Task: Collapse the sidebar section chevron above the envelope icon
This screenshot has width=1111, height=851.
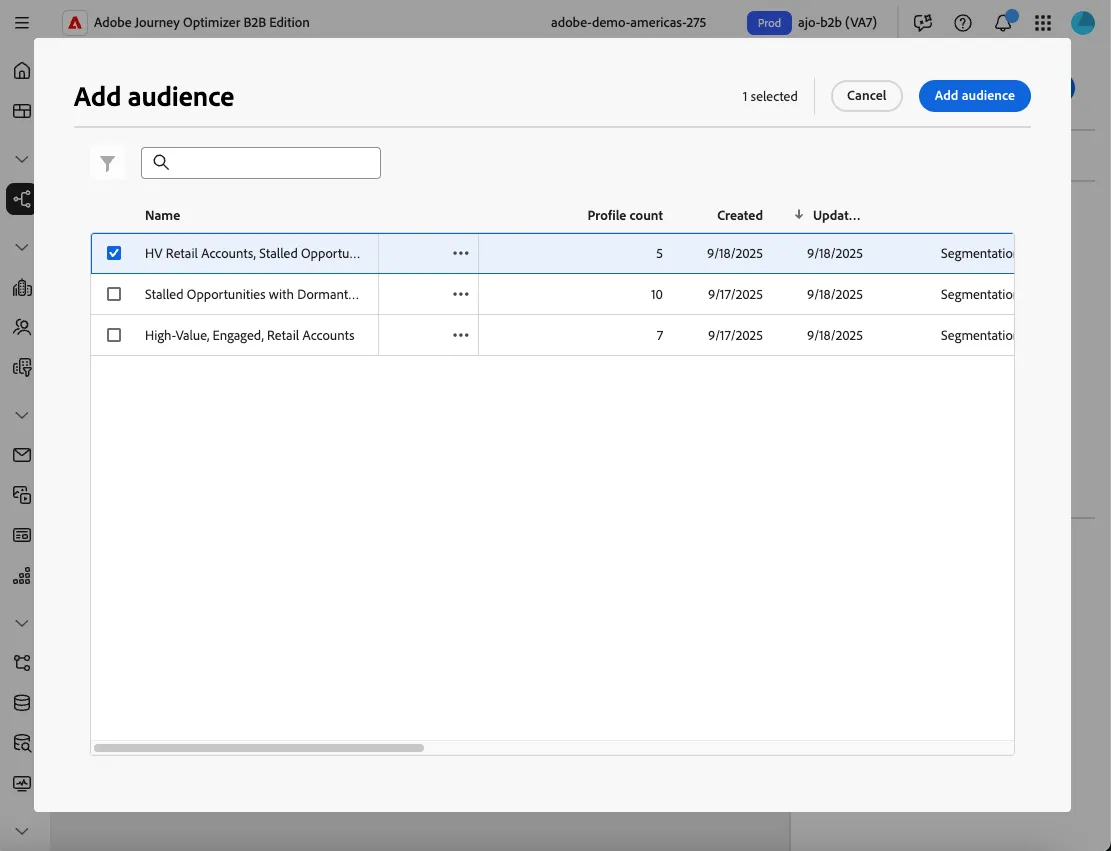Action: pyautogui.click(x=22, y=415)
